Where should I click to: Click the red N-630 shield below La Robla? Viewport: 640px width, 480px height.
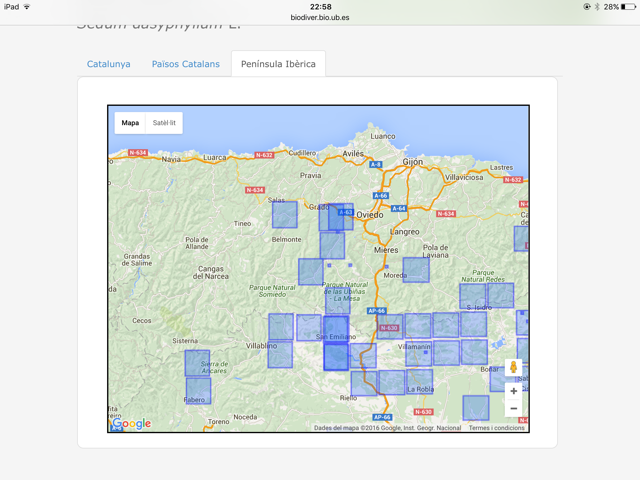pos(423,411)
